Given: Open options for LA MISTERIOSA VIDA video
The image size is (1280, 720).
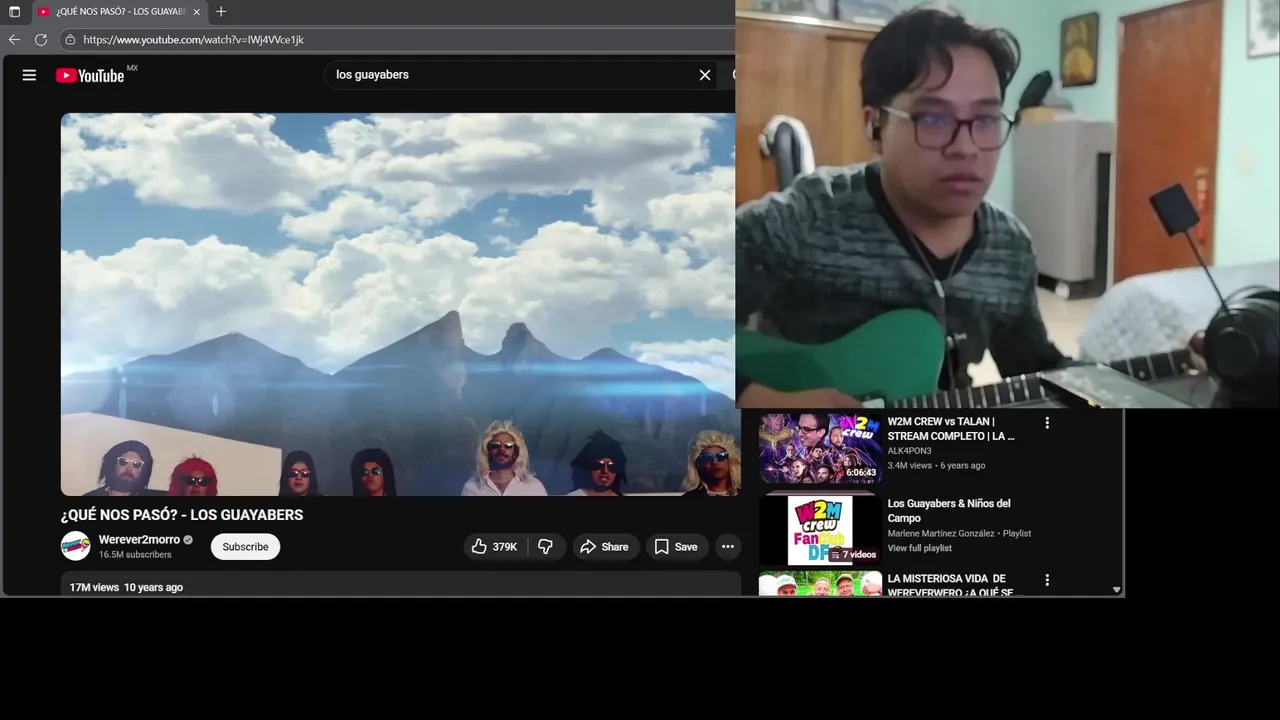Looking at the screenshot, I should coord(1047,580).
